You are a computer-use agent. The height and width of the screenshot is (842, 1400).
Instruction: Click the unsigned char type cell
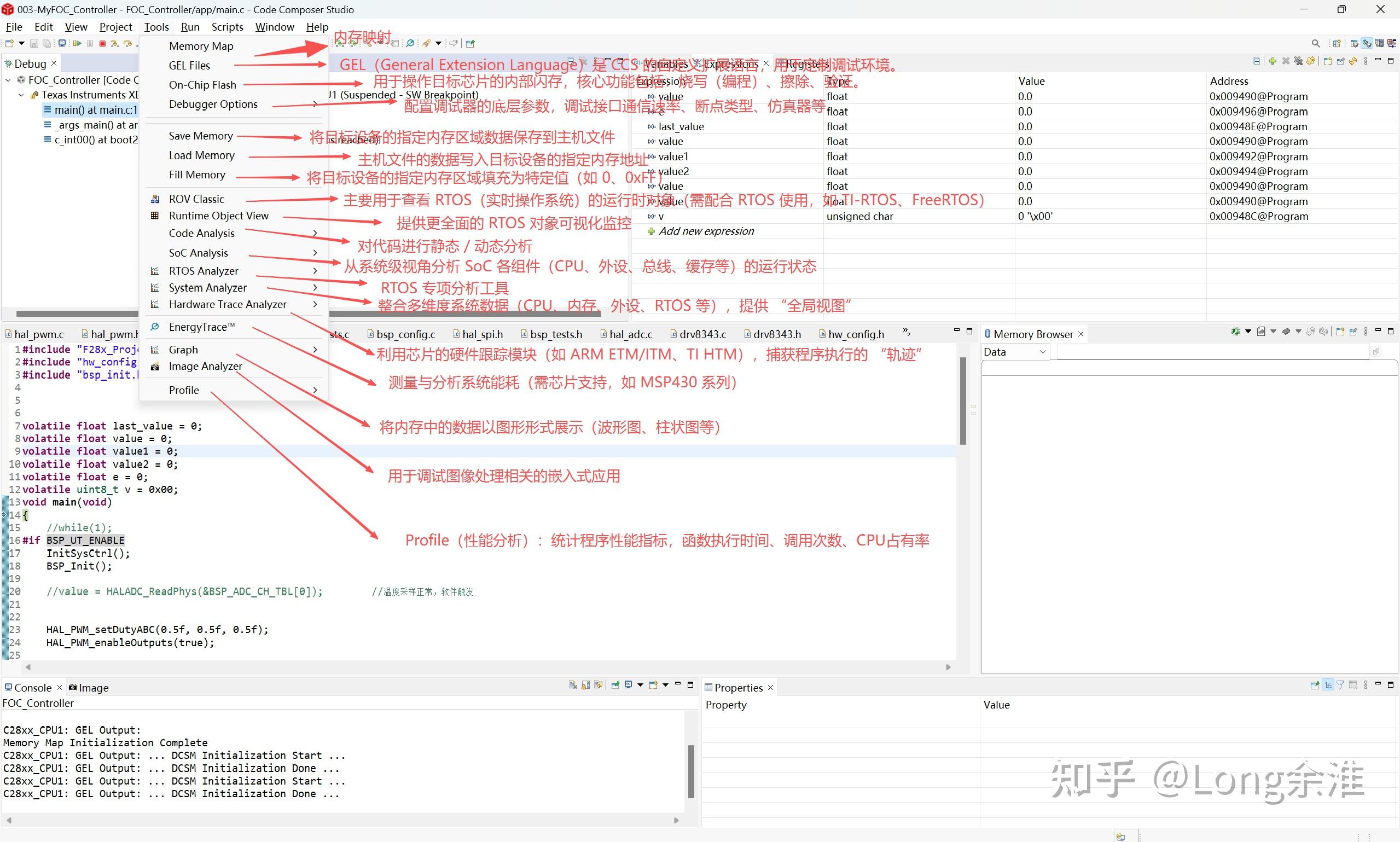tap(919, 216)
